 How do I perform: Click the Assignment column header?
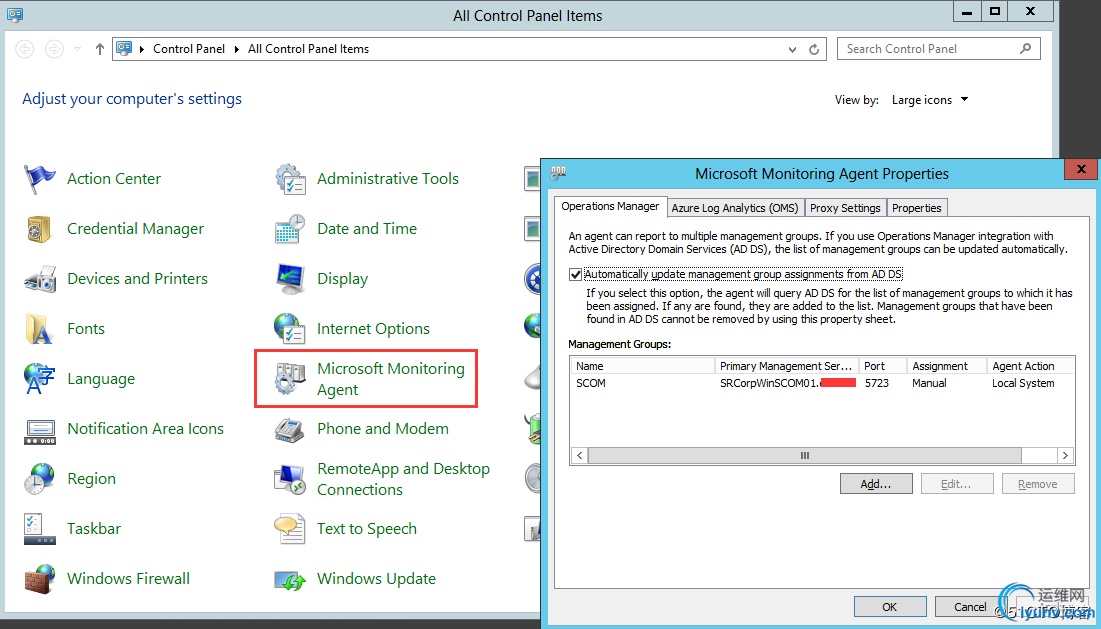pos(946,366)
